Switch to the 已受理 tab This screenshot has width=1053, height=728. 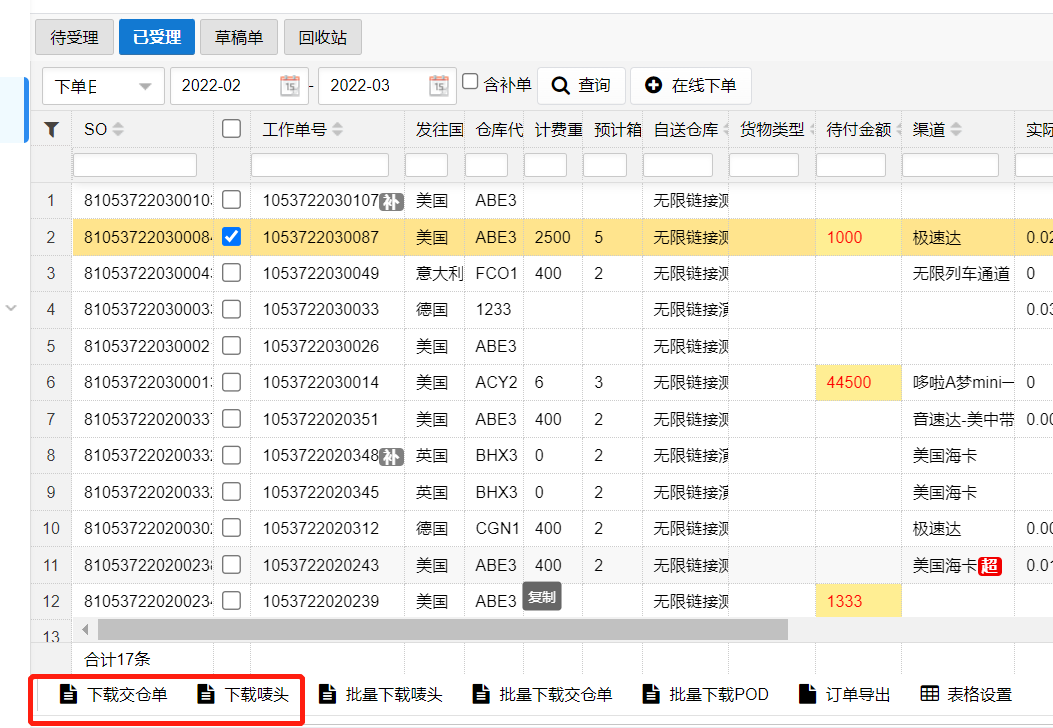pyautogui.click(x=156, y=37)
